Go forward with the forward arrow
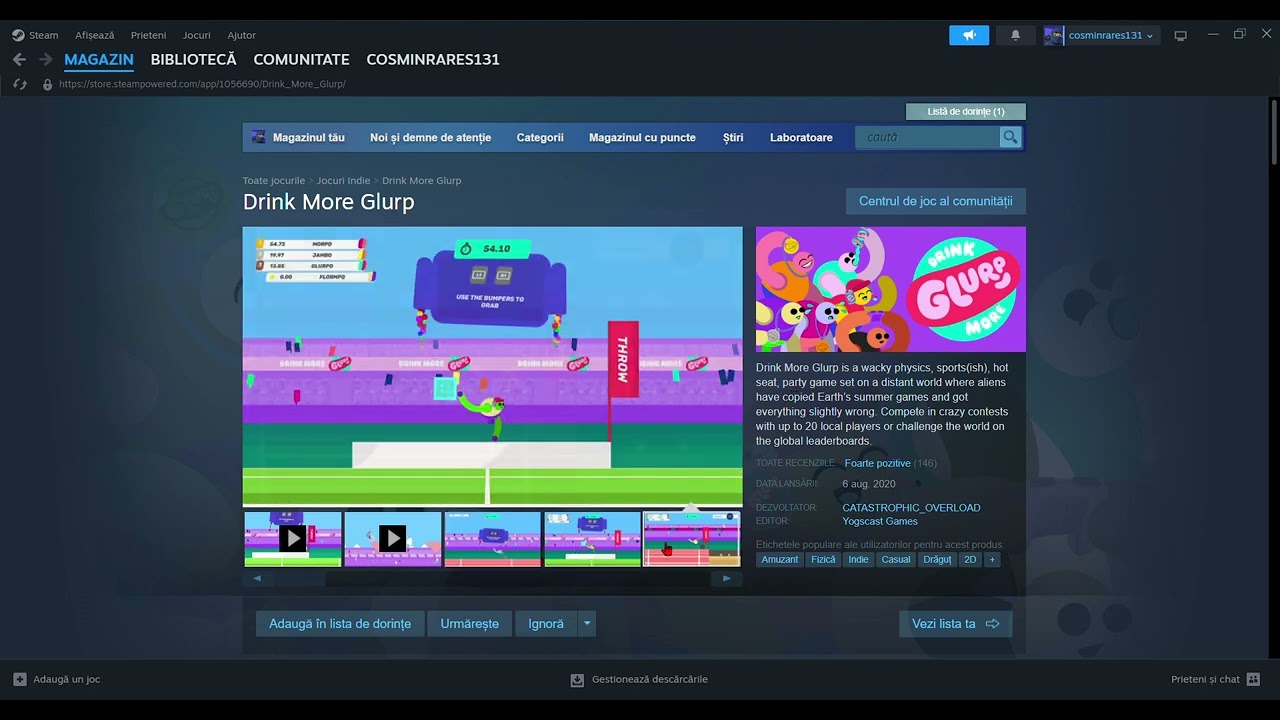 pos(45,60)
